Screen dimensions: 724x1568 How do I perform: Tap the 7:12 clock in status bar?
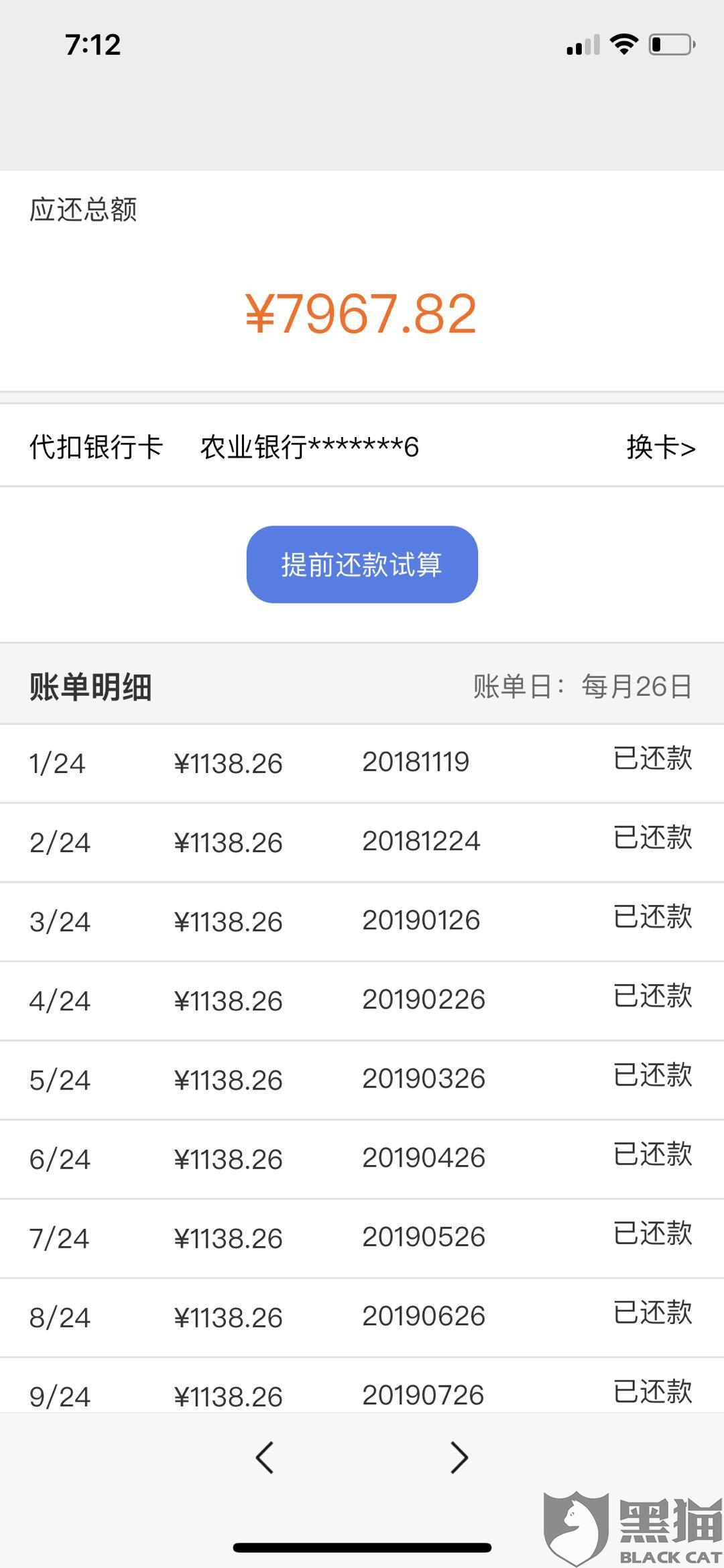(x=93, y=45)
